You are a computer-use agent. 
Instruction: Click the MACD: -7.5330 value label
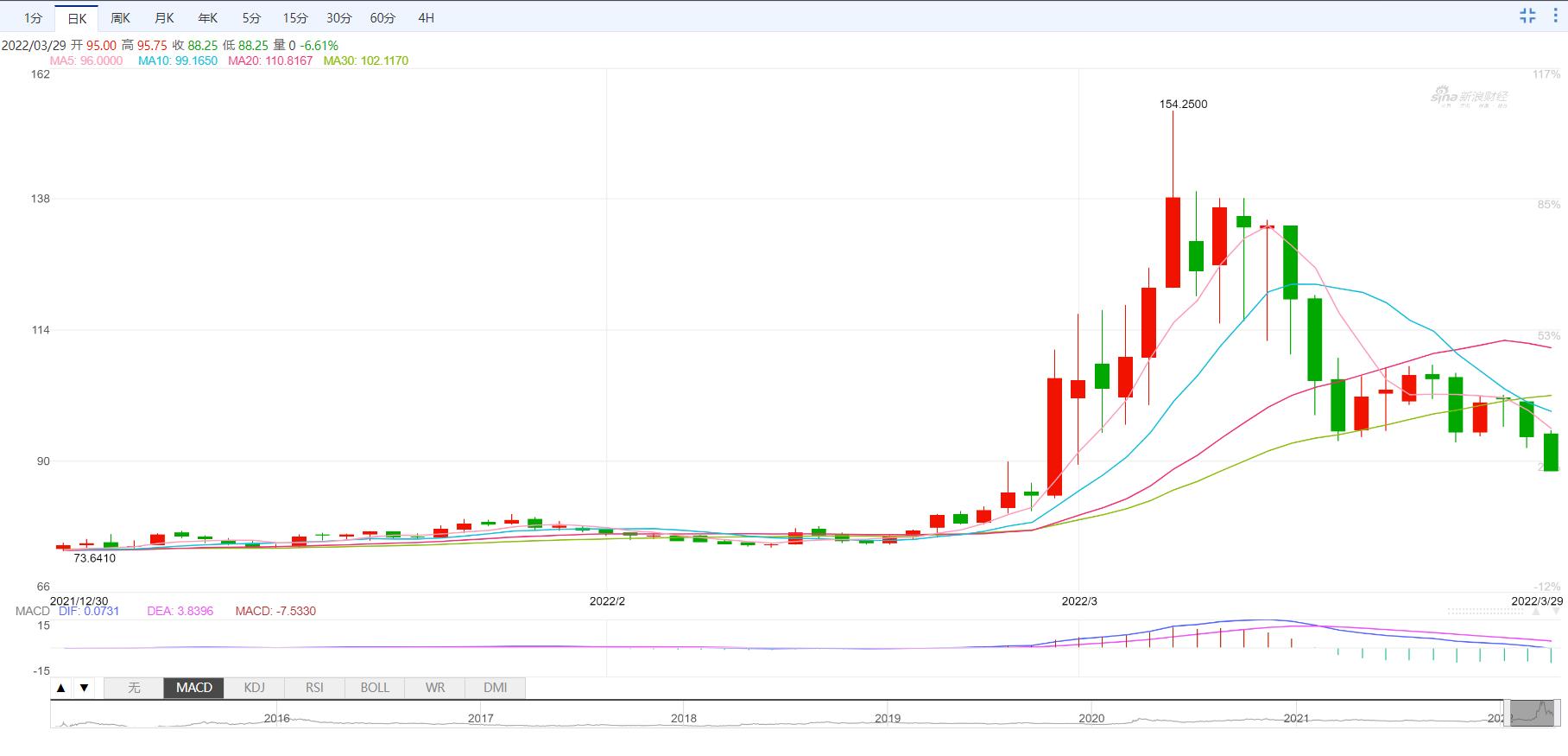pyautogui.click(x=275, y=611)
